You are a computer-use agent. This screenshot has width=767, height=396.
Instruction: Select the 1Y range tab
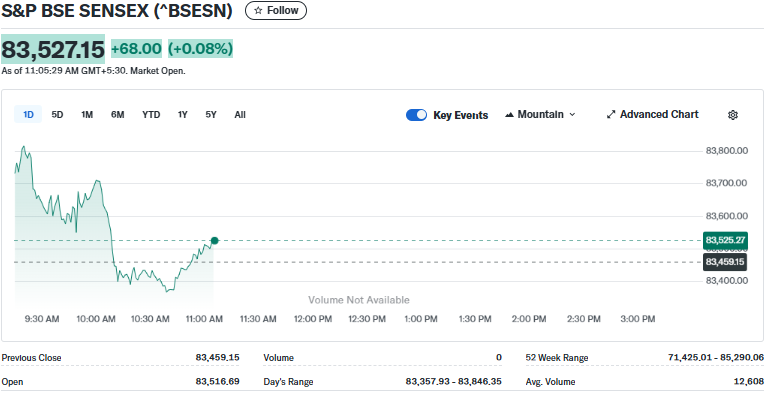click(182, 114)
